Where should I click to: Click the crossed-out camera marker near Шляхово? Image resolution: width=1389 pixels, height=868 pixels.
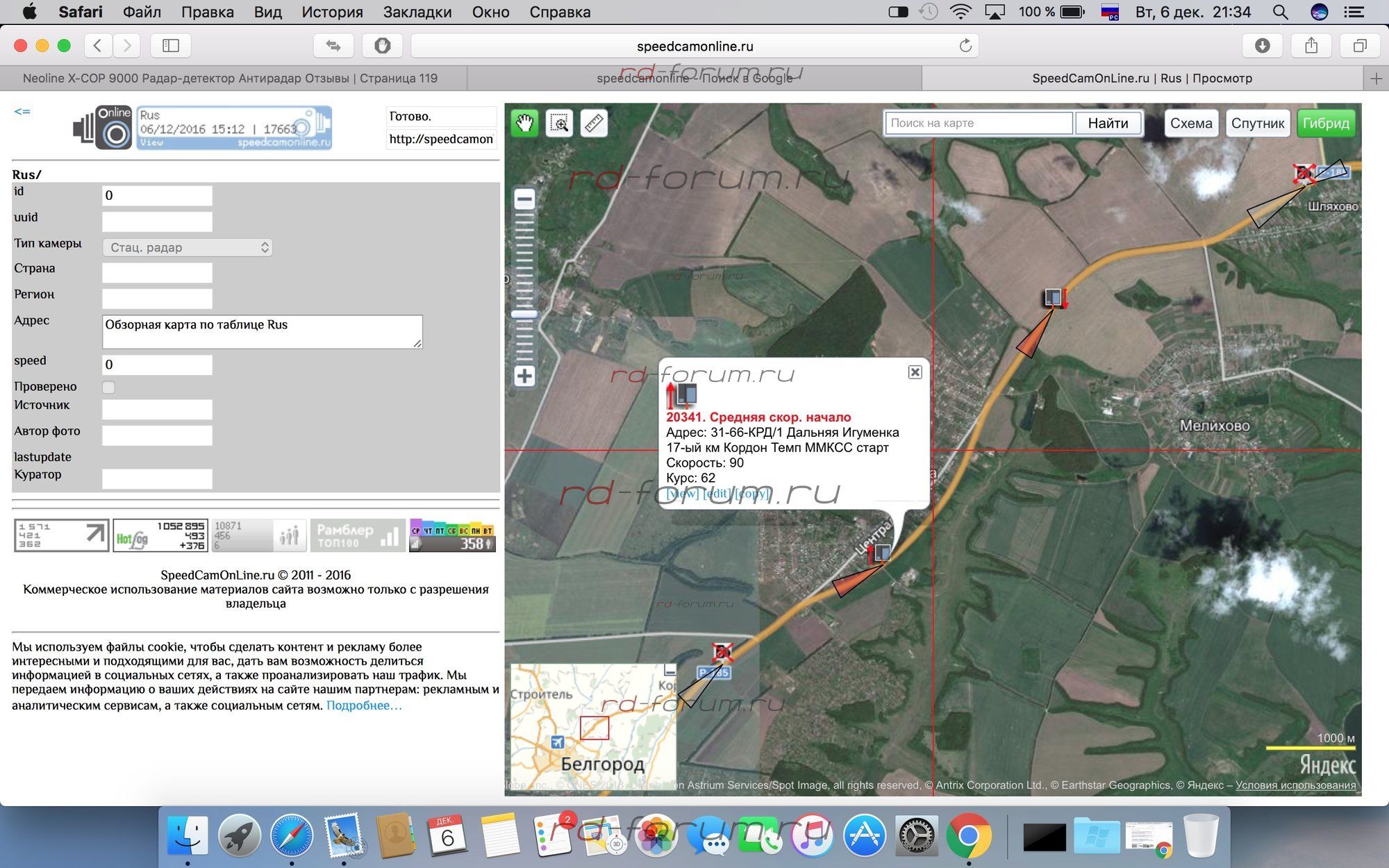point(1304,174)
